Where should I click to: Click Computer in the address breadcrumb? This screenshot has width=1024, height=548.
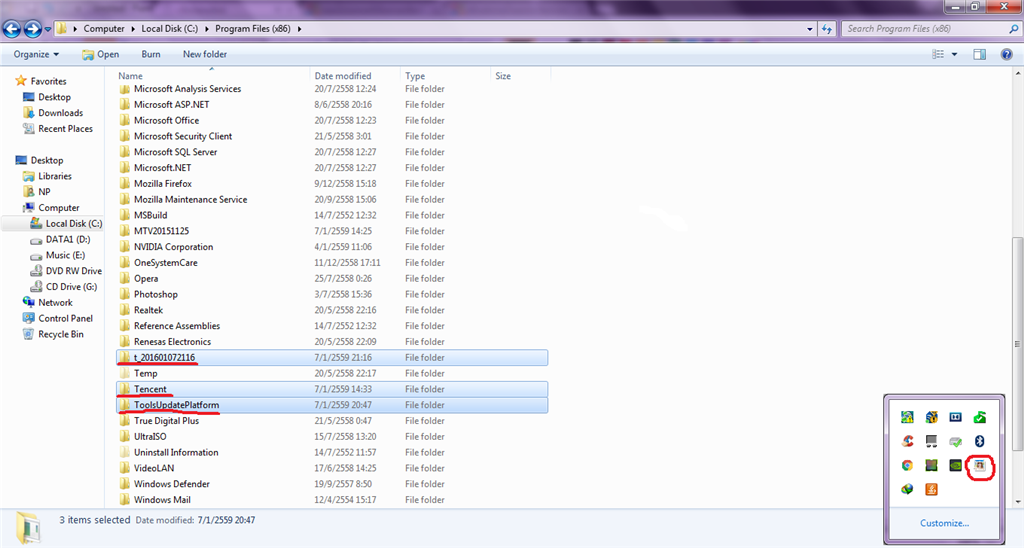tap(104, 29)
